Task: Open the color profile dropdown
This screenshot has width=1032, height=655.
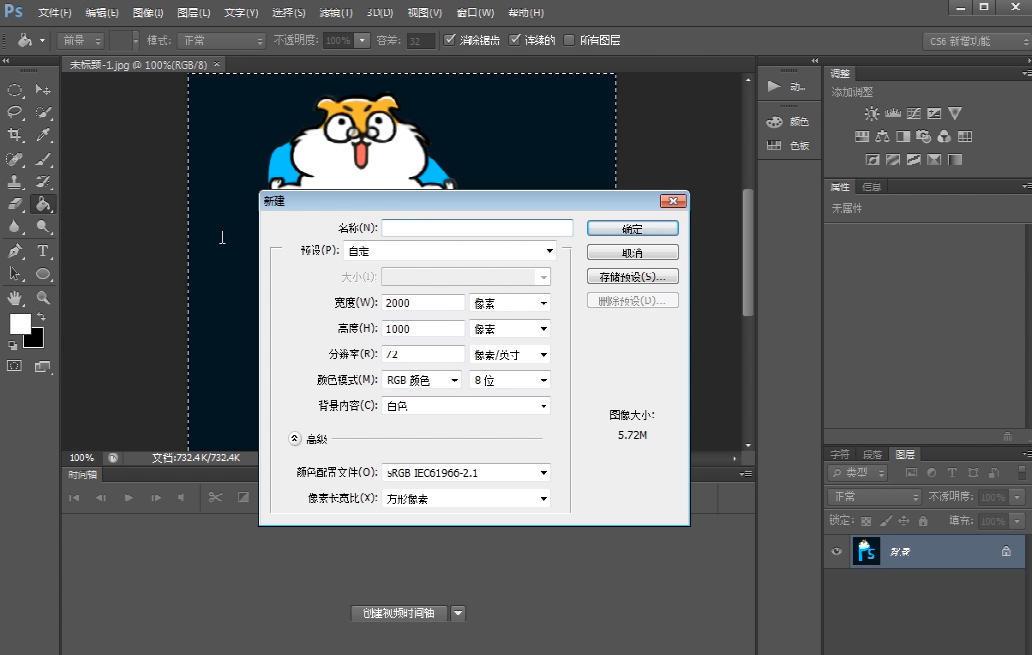Action: coord(466,473)
